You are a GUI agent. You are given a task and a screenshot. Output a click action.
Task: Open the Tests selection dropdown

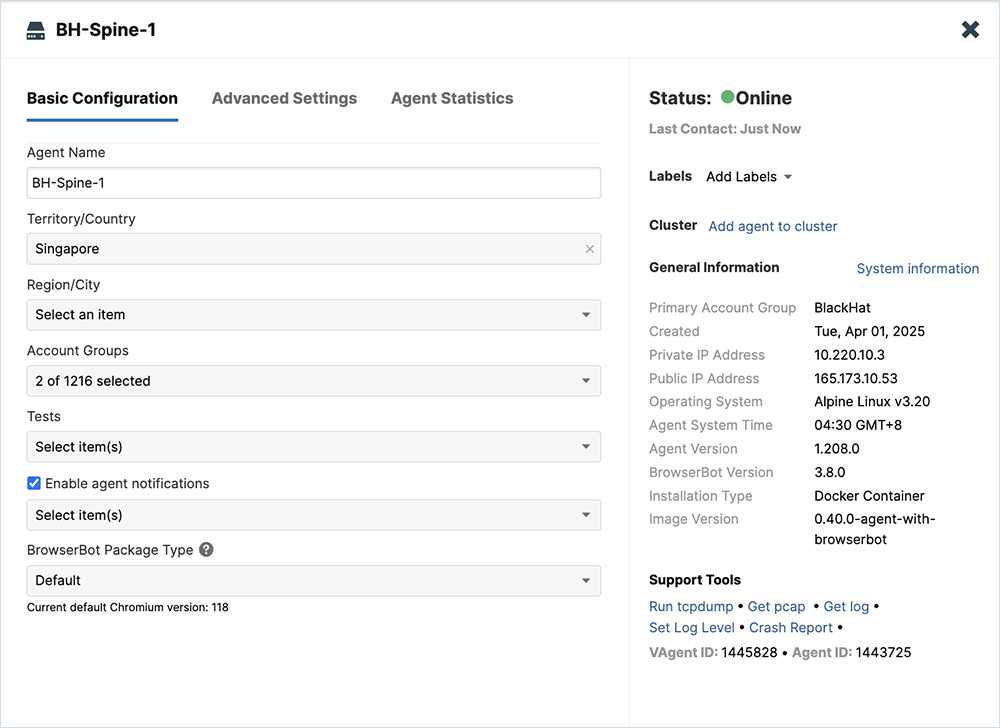313,447
